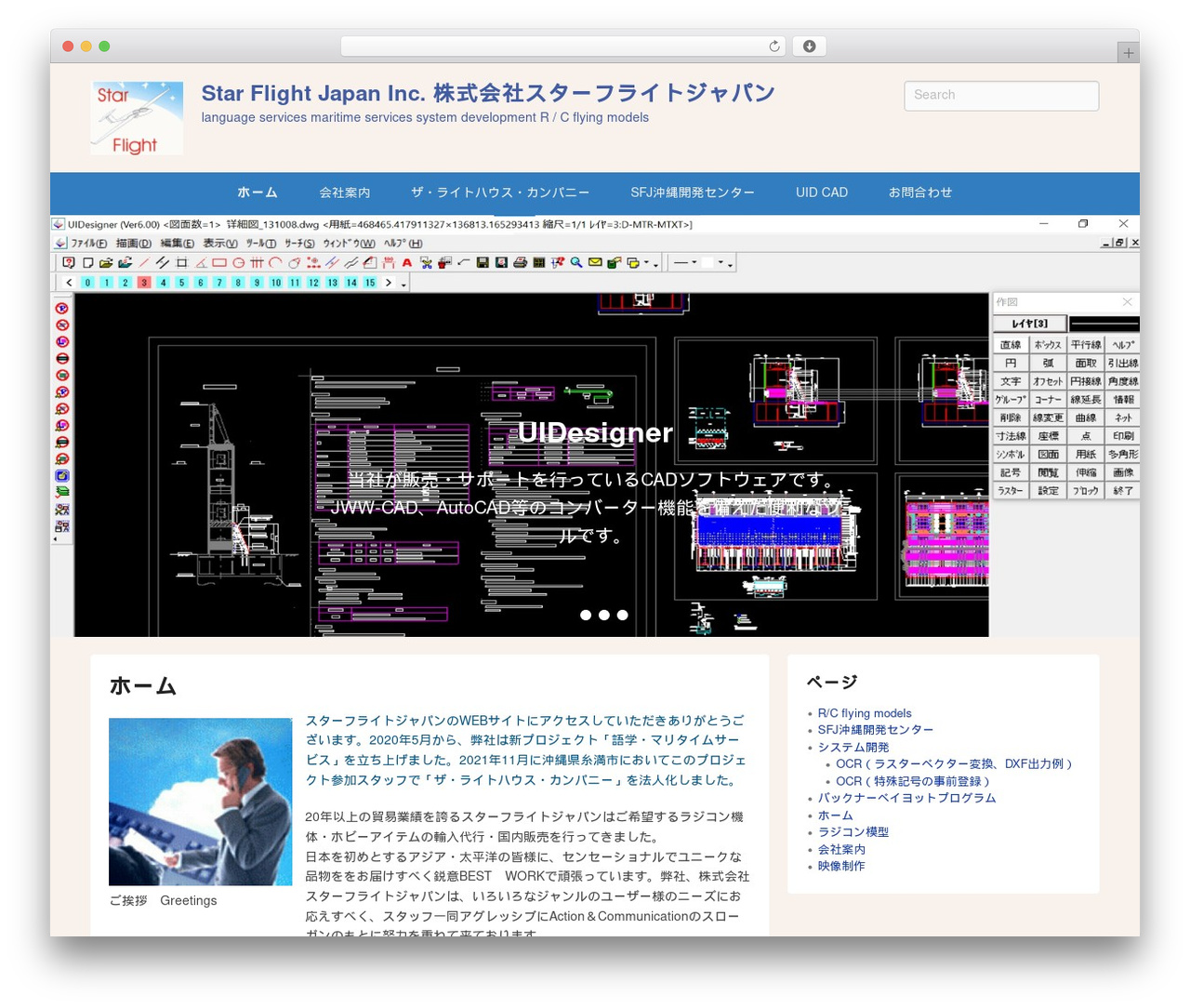The height and width of the screenshot is (1008, 1190).
Task: Click the ボックス button in the 作図 palette
Action: (1048, 345)
